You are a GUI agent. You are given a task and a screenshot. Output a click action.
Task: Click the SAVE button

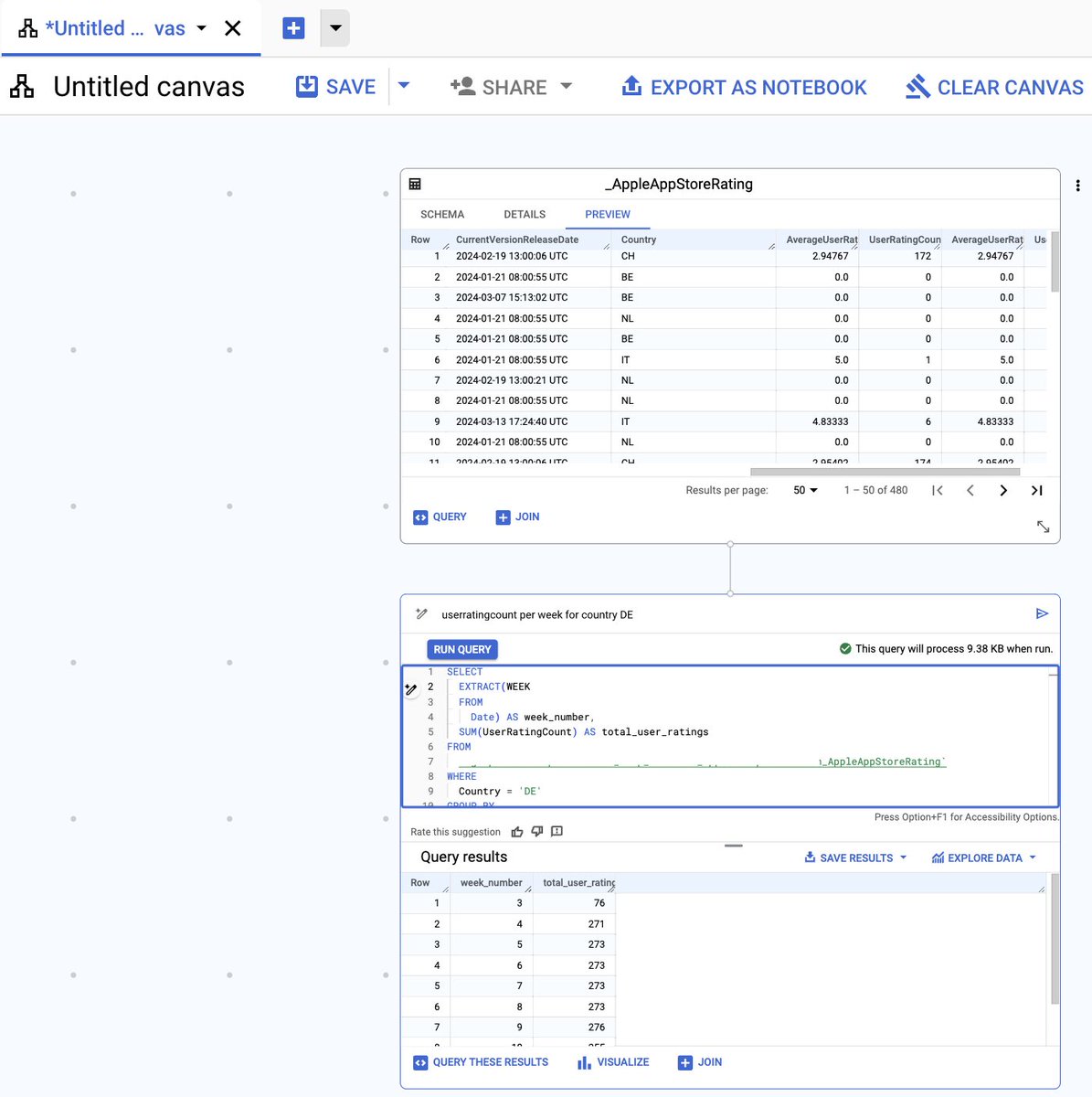[336, 87]
